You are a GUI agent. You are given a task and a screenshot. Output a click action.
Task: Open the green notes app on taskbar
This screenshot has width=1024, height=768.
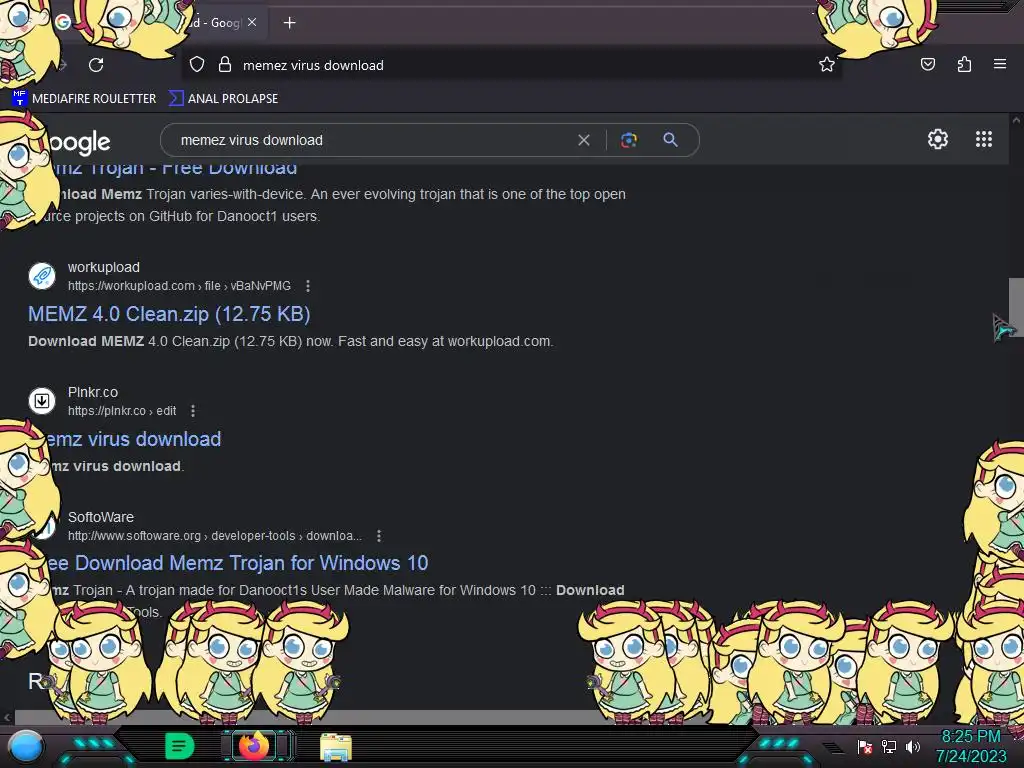click(x=179, y=746)
